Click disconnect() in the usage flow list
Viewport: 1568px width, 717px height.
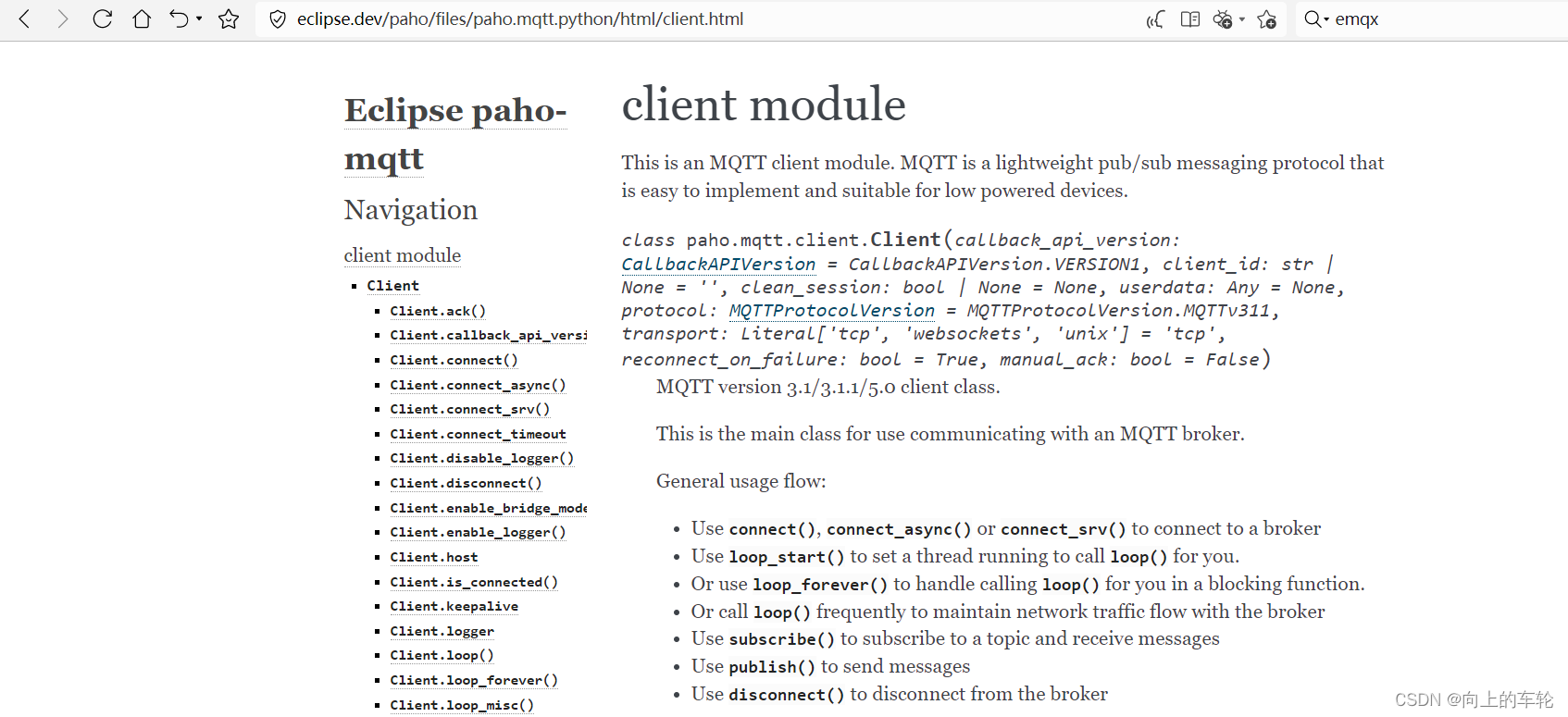[787, 695]
